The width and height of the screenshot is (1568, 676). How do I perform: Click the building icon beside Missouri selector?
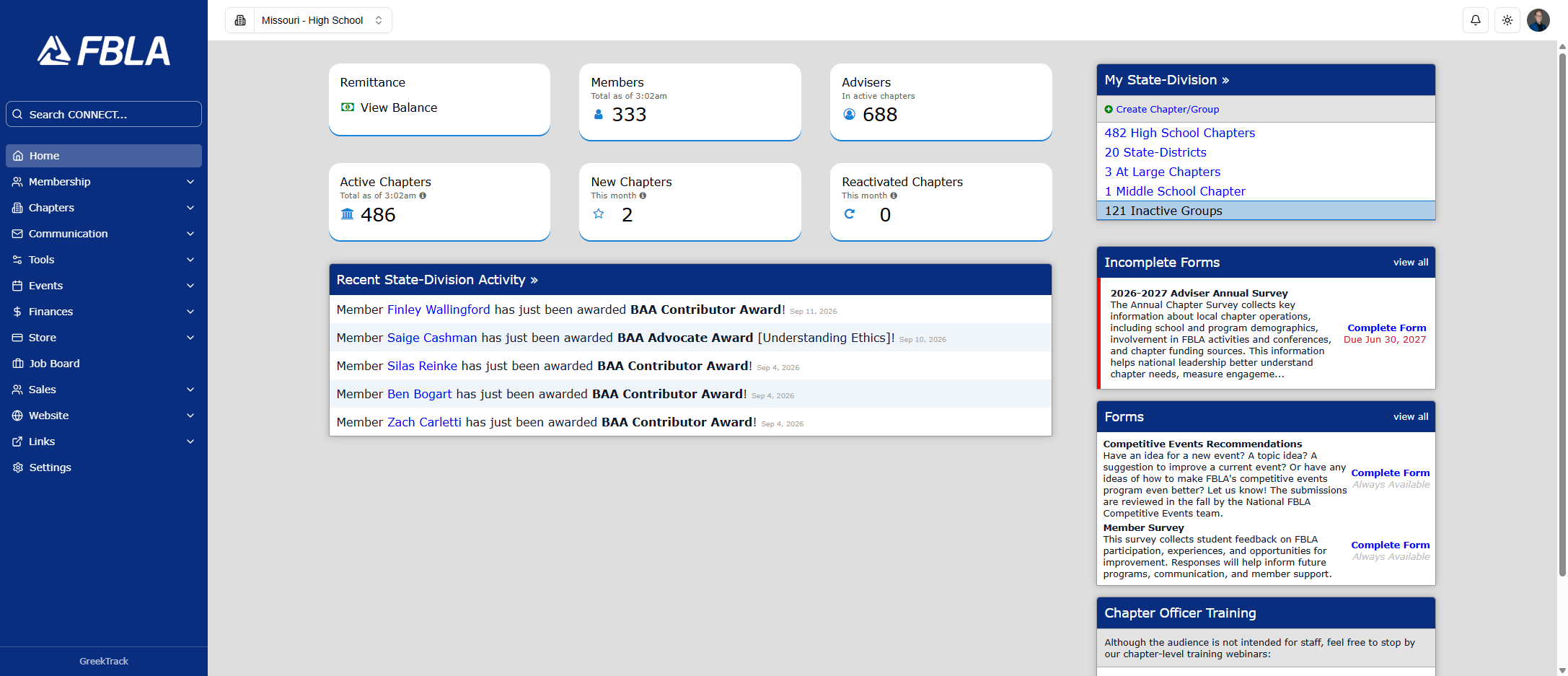tap(240, 20)
